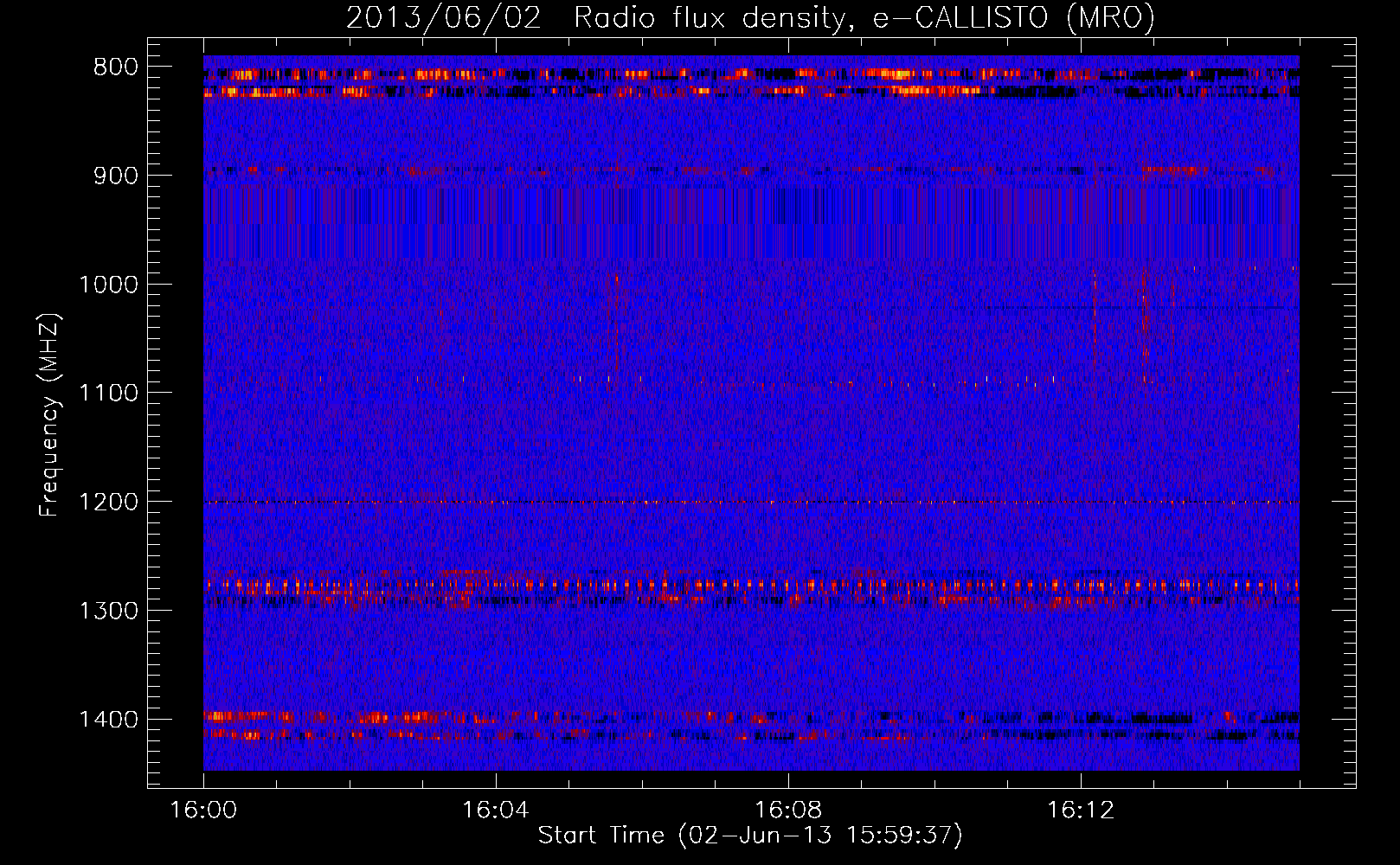Viewport: 1400px width, 865px height.
Task: Click the 16:12 time tick label
Action: tap(1080, 811)
